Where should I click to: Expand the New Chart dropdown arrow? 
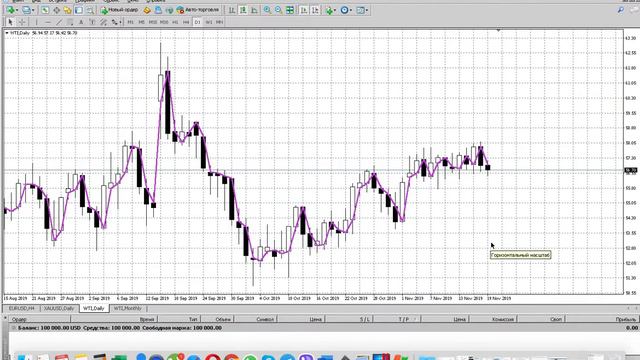17,10
